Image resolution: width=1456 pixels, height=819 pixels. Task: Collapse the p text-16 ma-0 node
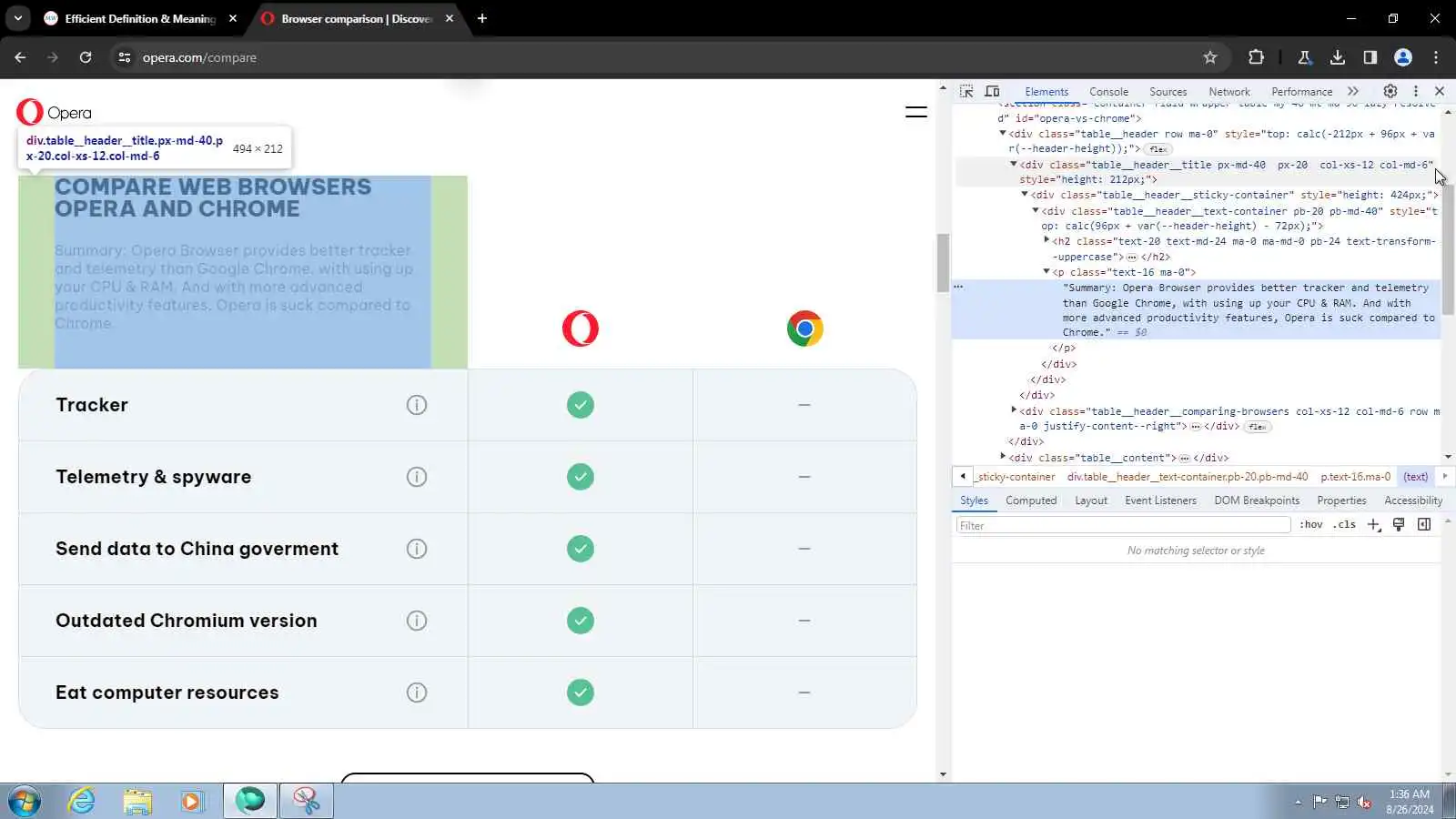1046,272
